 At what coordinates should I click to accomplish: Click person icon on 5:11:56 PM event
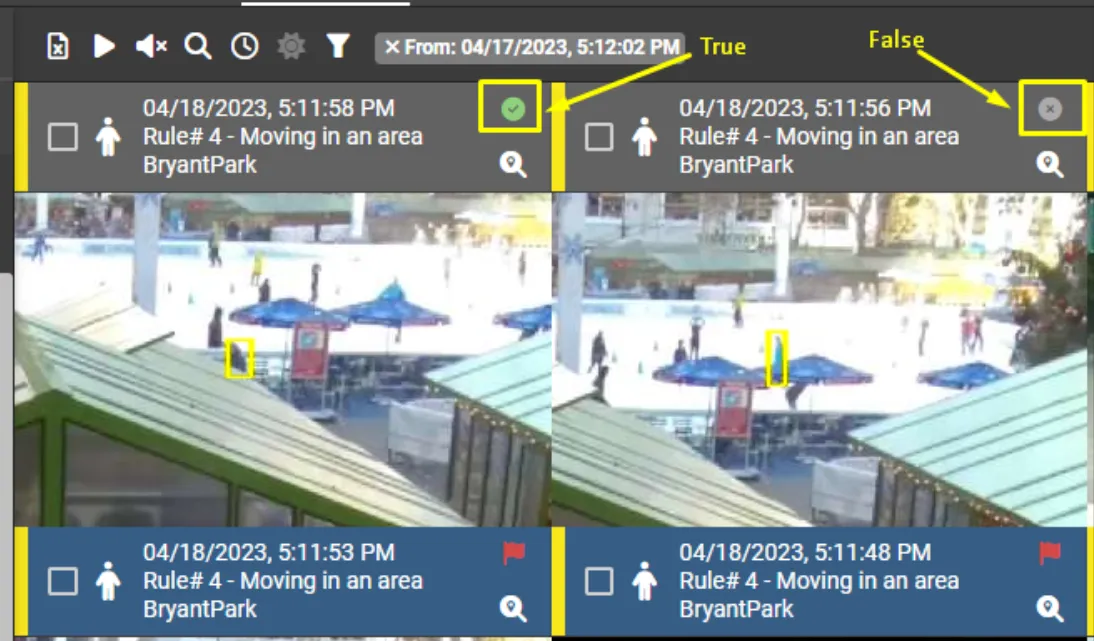[644, 137]
